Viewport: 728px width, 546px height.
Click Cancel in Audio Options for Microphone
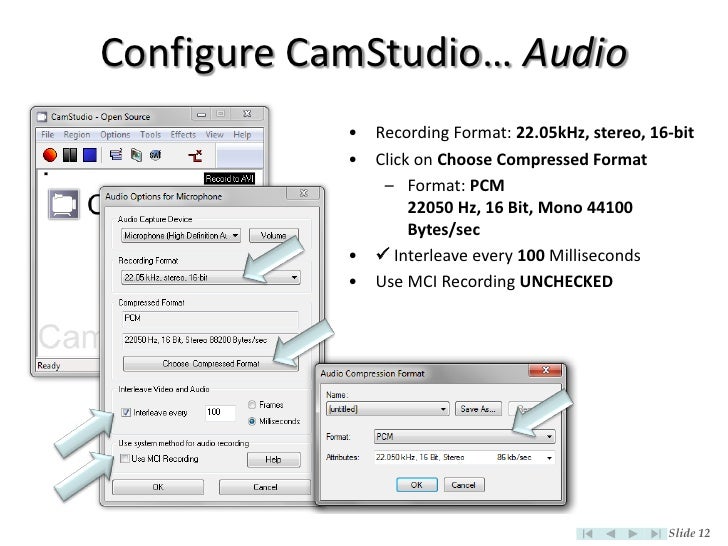click(x=265, y=487)
